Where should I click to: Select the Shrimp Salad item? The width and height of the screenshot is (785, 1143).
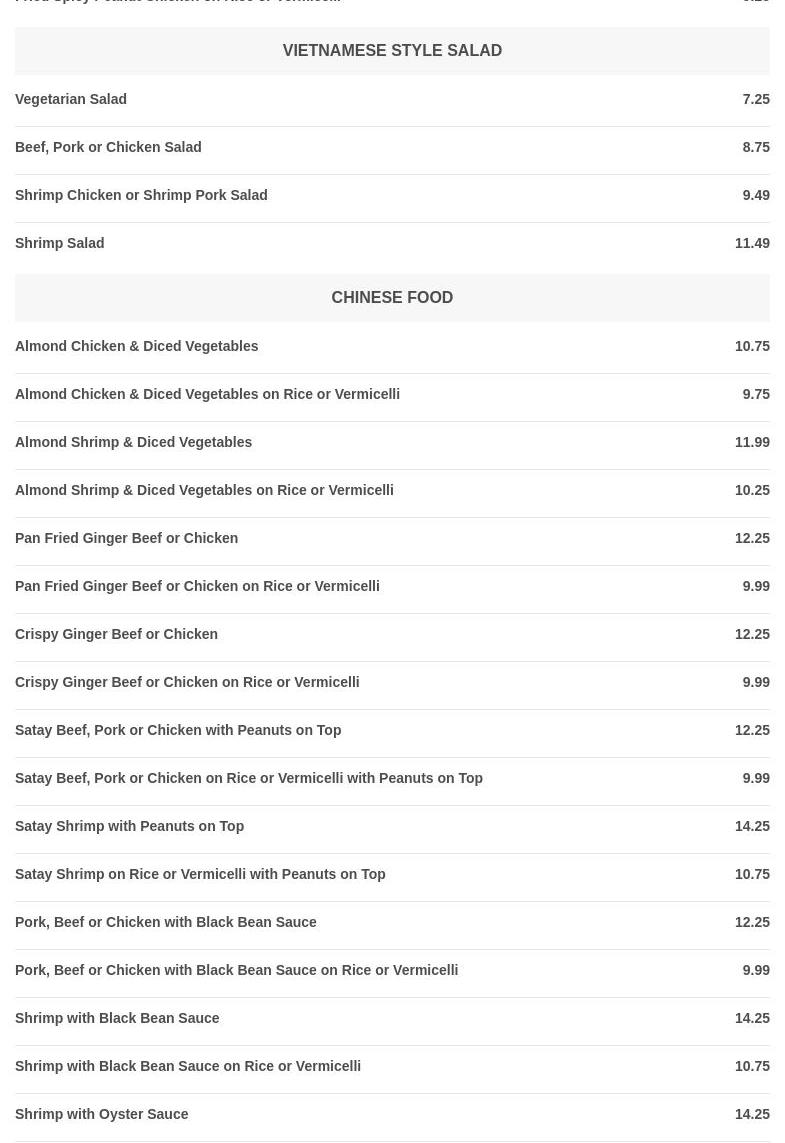tap(60, 243)
